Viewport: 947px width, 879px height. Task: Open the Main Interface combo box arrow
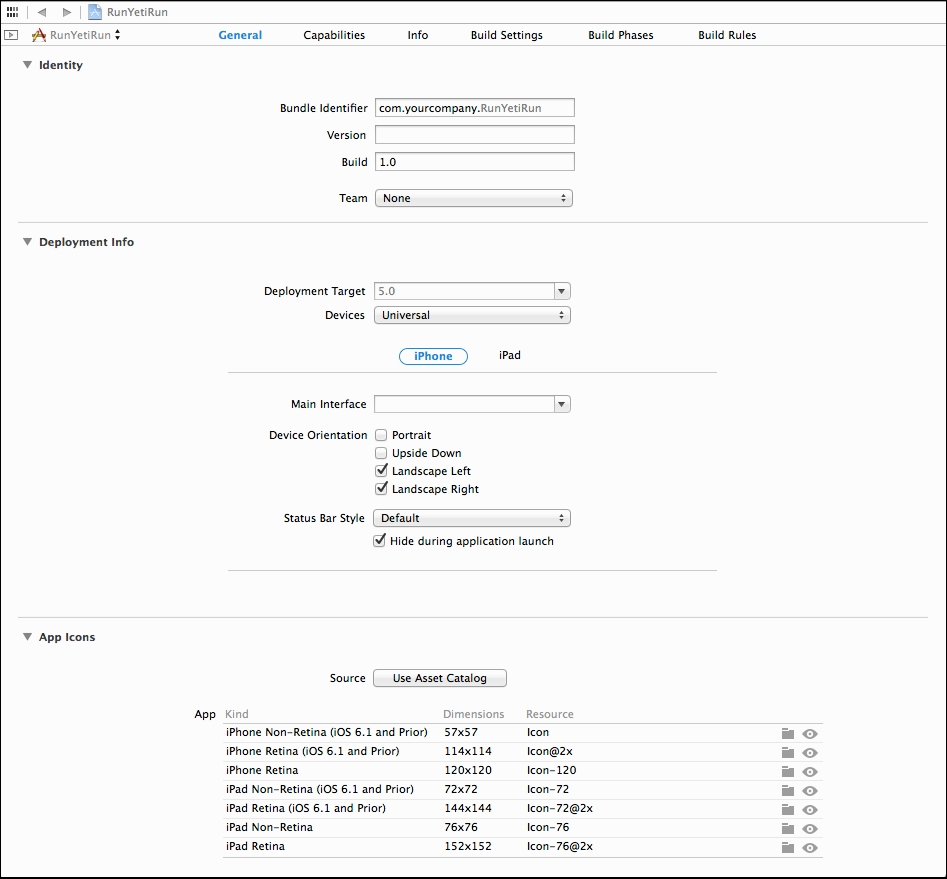(562, 404)
